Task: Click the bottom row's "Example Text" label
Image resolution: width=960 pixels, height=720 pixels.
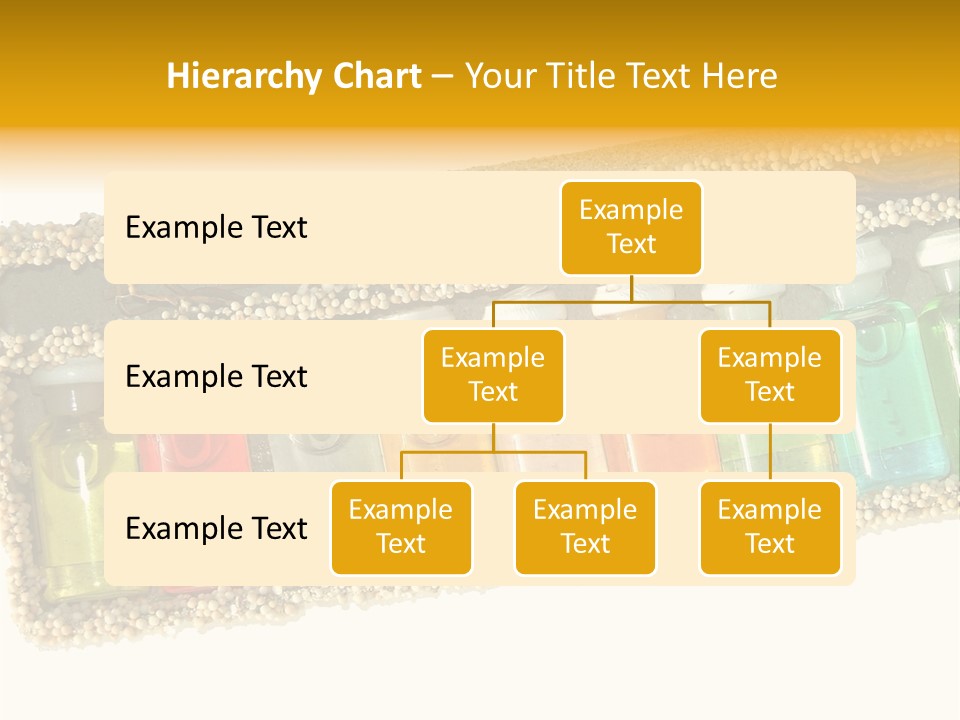Action: (216, 528)
